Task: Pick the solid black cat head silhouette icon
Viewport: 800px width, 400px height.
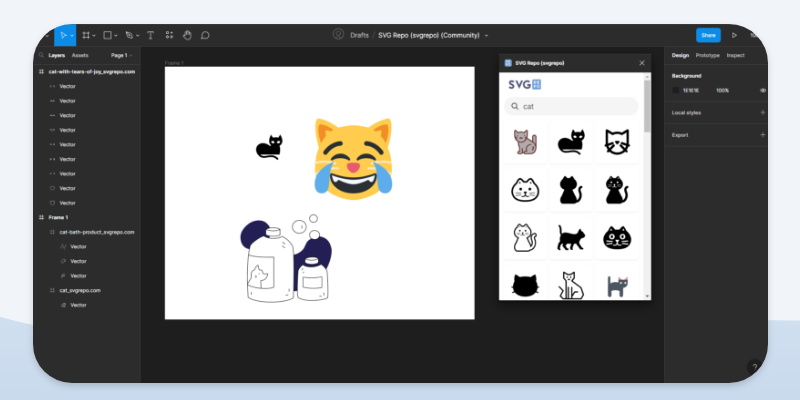Action: (525, 284)
